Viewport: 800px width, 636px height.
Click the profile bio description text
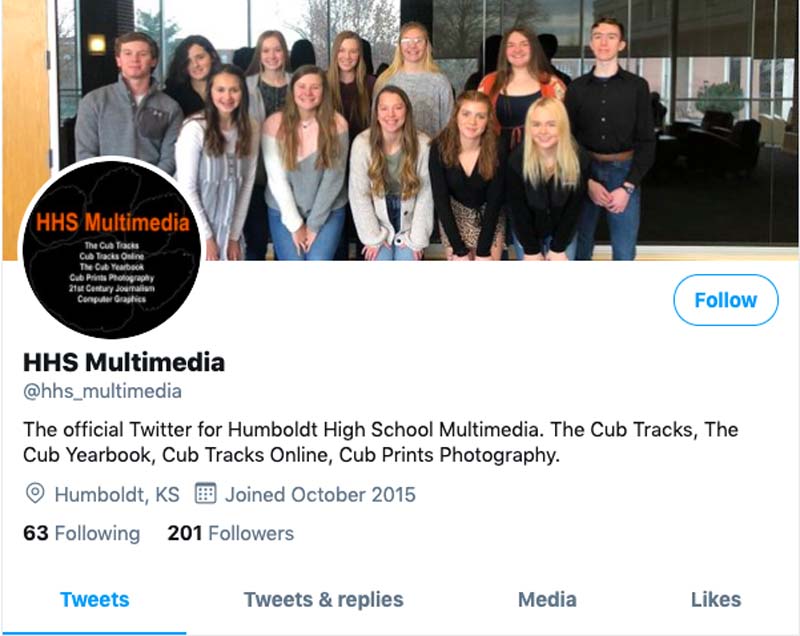381,442
